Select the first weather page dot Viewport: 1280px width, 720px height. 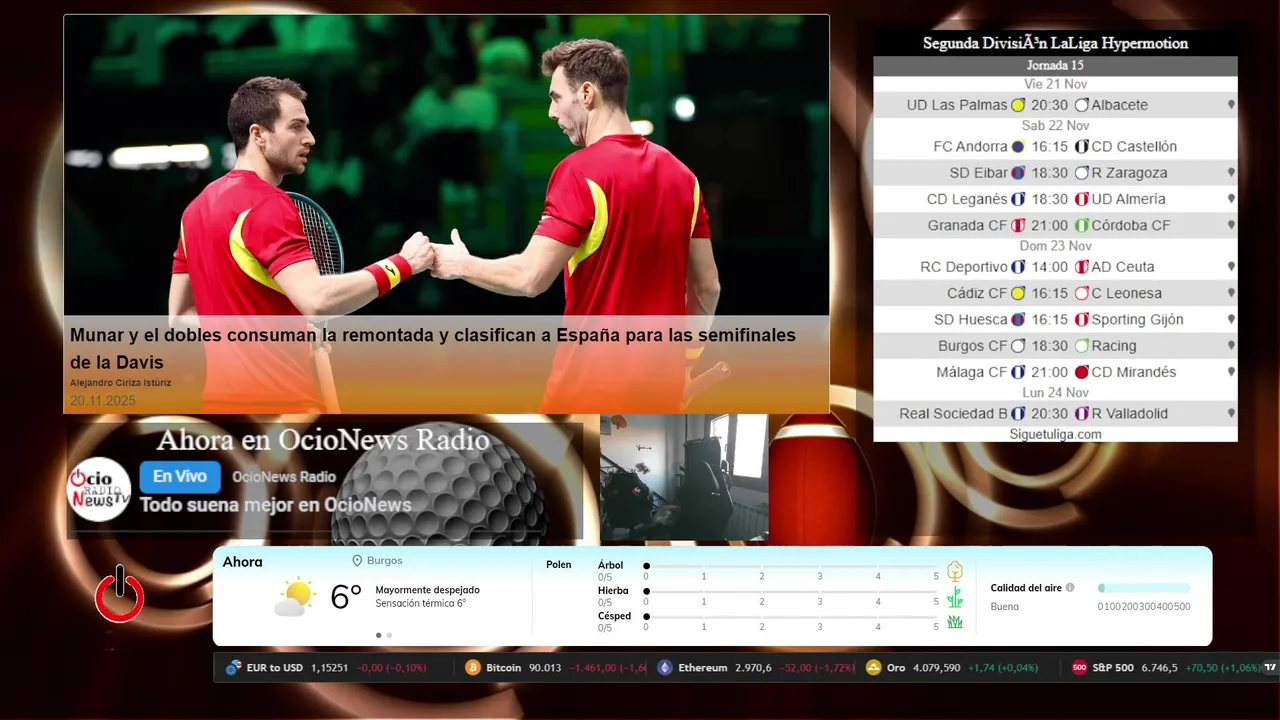coord(378,635)
